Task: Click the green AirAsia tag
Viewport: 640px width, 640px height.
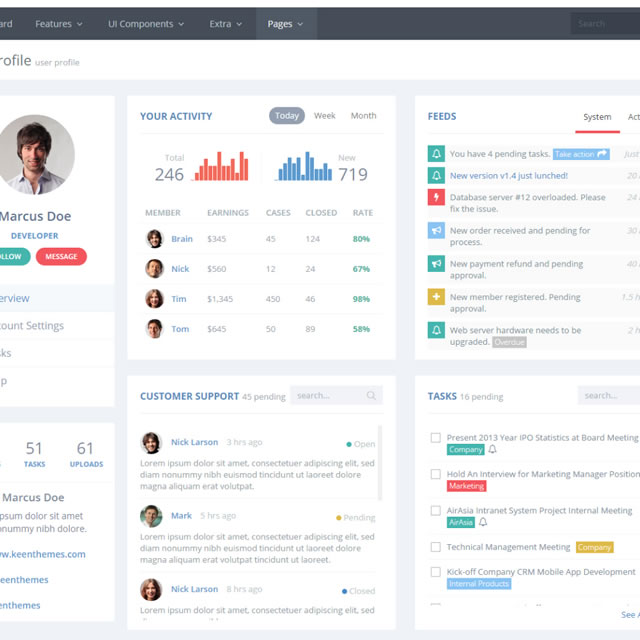Action: (x=461, y=522)
